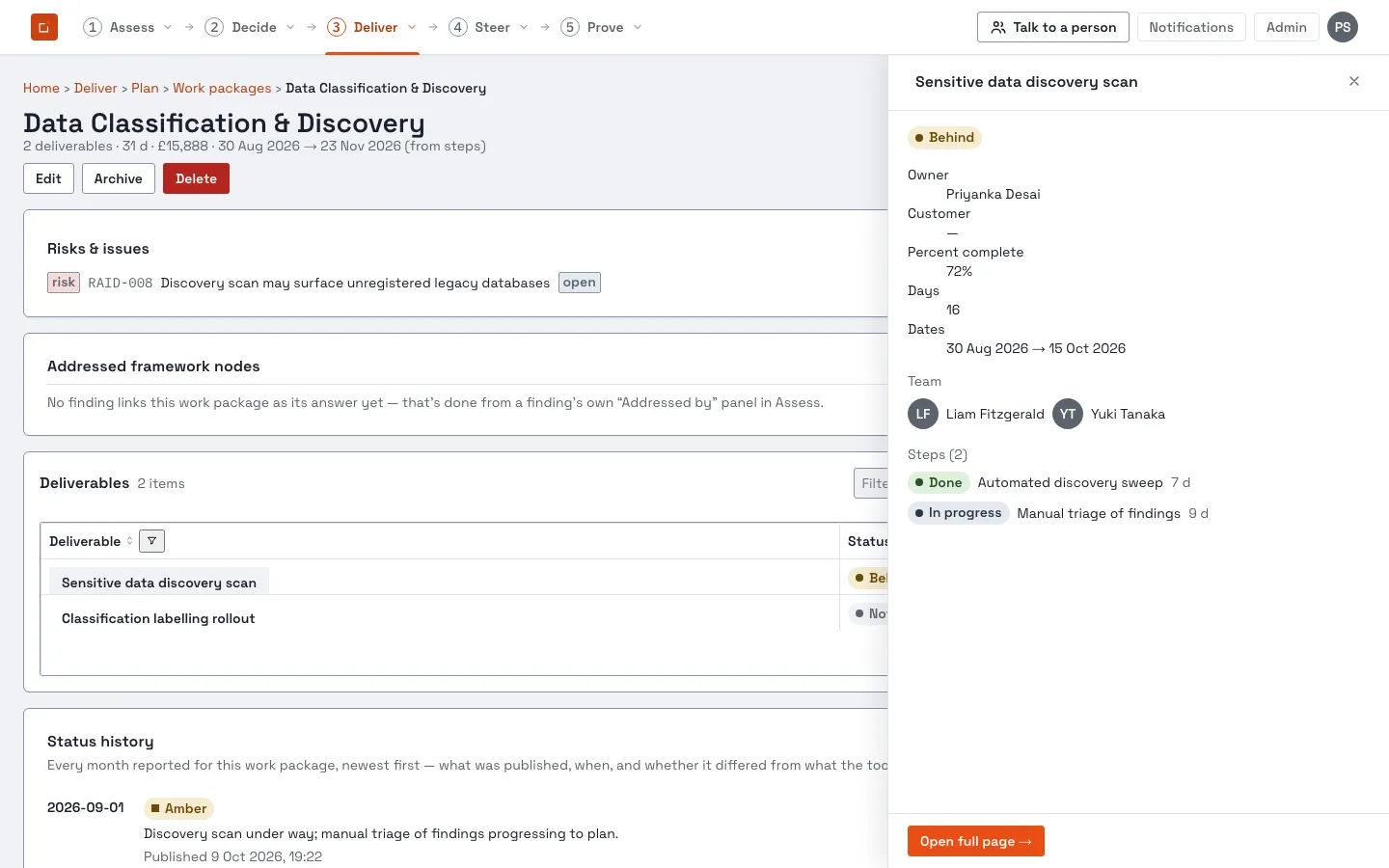
Task: Switch to the Prove stage tab
Action: point(592,27)
